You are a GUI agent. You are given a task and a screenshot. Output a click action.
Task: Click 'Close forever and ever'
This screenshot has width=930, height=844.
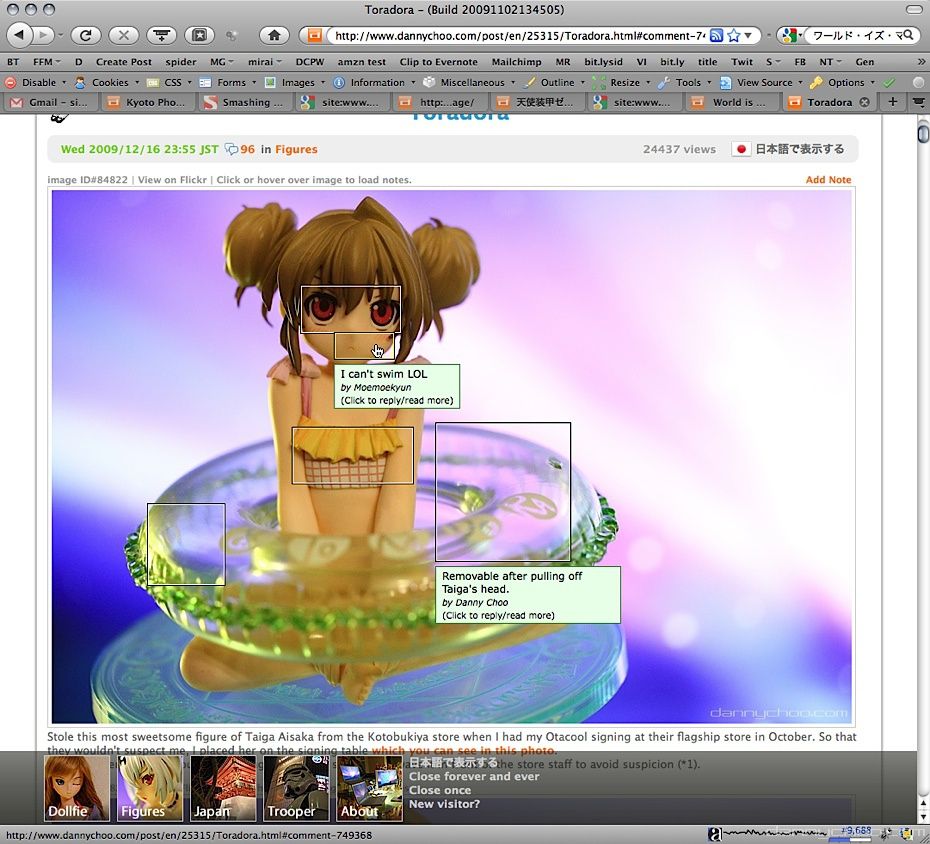click(x=474, y=776)
